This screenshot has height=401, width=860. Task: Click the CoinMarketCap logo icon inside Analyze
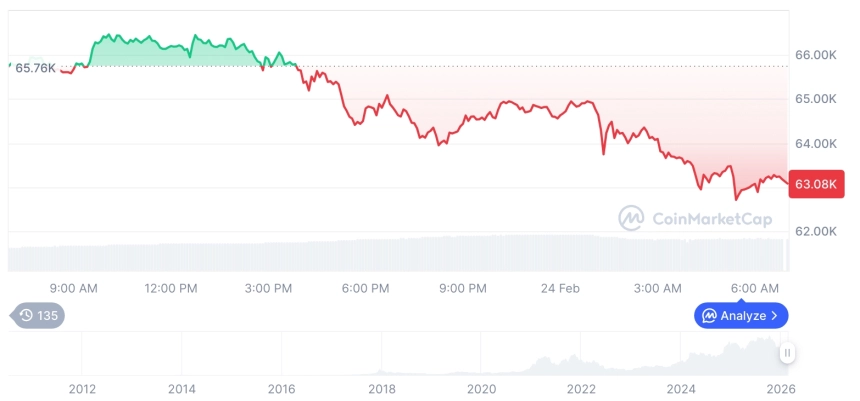click(709, 316)
